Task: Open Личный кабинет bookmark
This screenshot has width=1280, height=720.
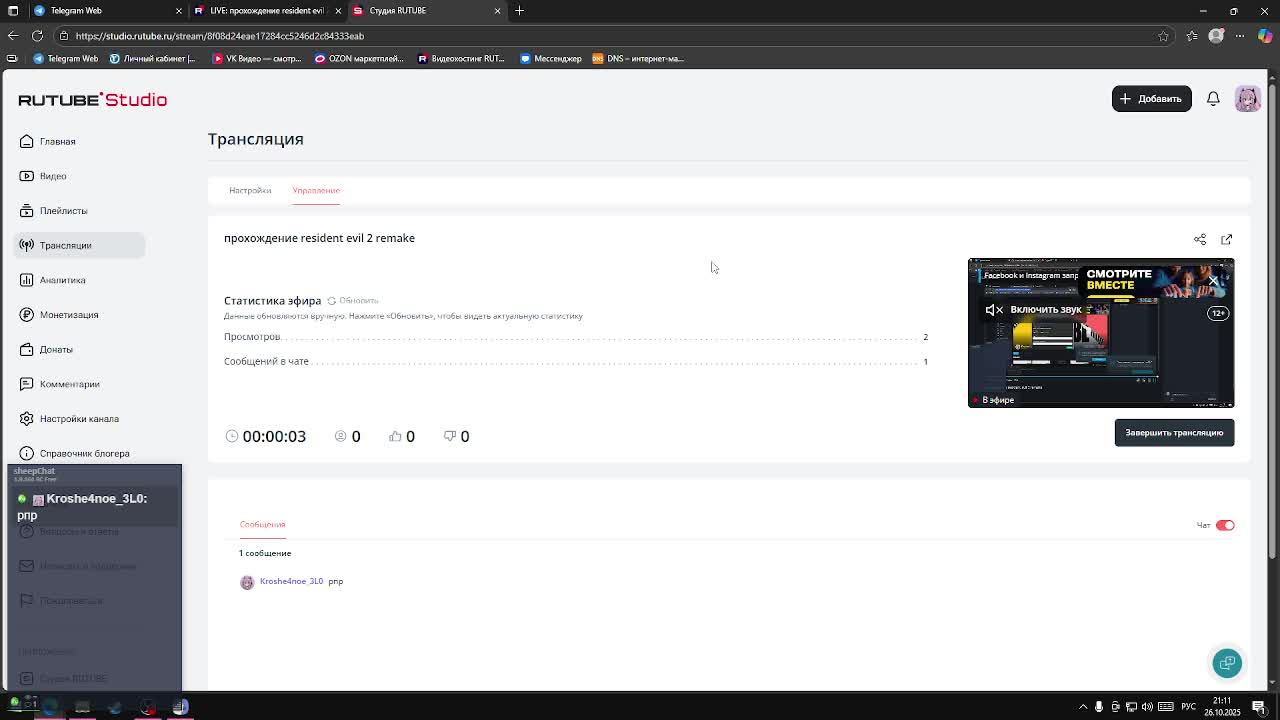Action: [x=152, y=58]
